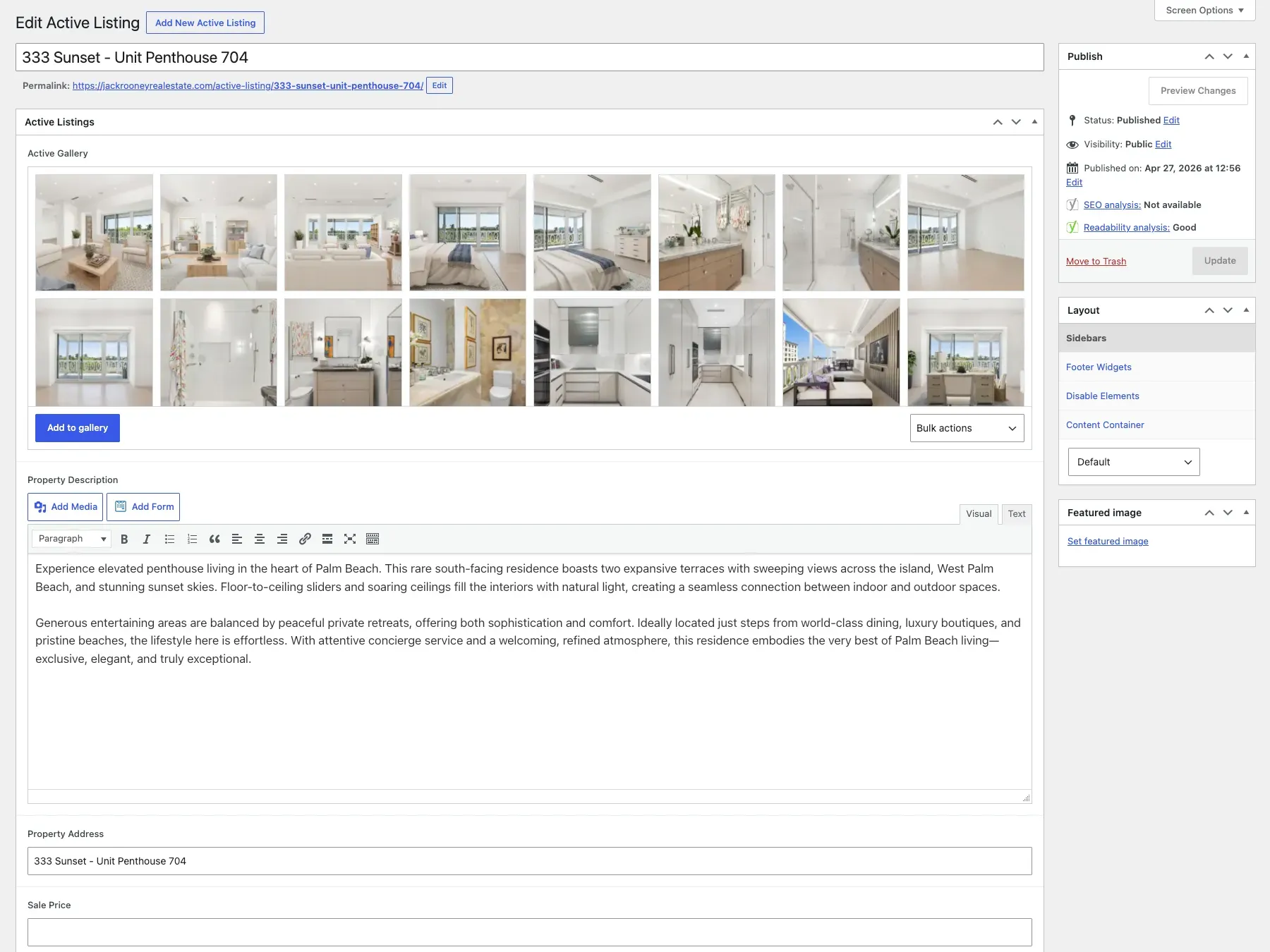Move Publish panel down

(1228, 56)
